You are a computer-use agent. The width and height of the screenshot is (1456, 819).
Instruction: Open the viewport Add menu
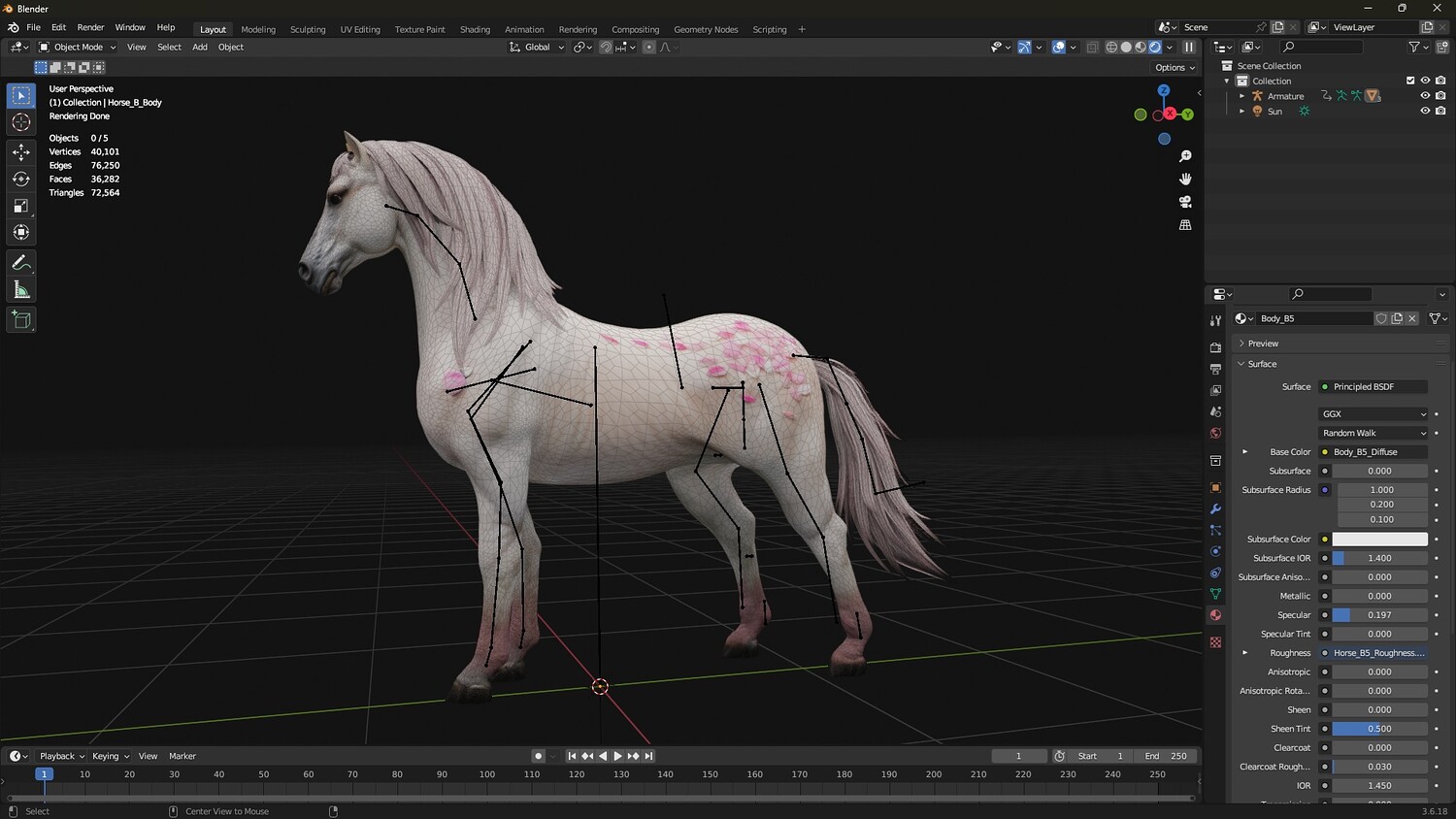pos(200,47)
